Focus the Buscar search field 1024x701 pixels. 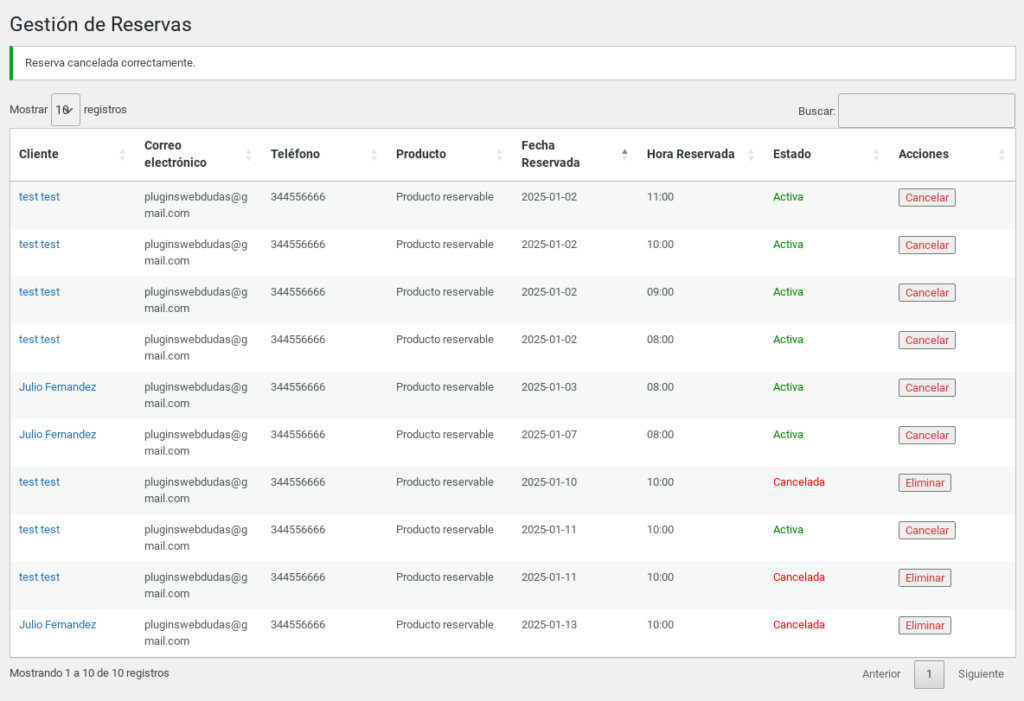tap(926, 110)
